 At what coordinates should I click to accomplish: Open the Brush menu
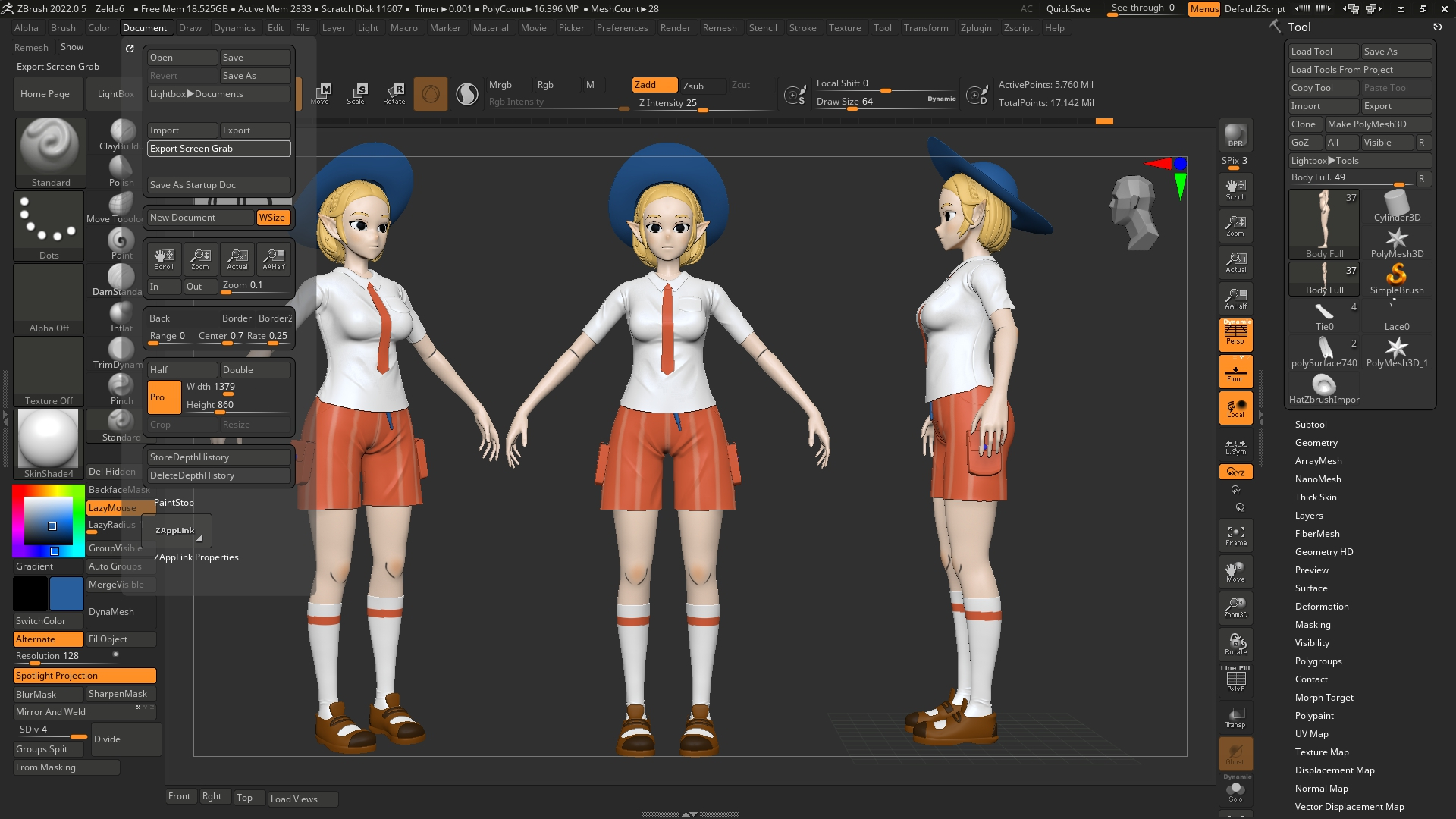63,28
